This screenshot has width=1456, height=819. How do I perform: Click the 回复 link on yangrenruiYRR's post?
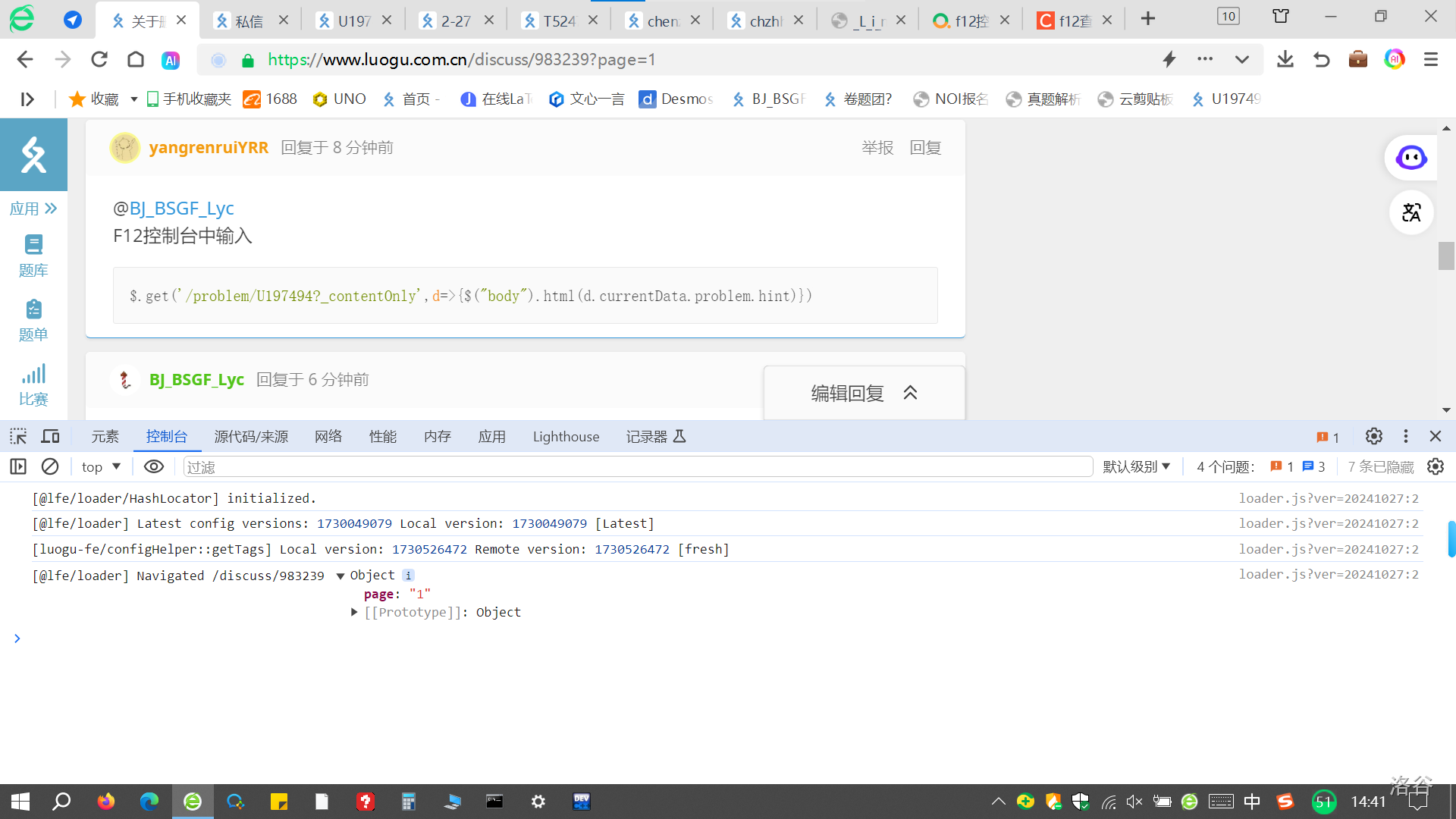coord(925,148)
